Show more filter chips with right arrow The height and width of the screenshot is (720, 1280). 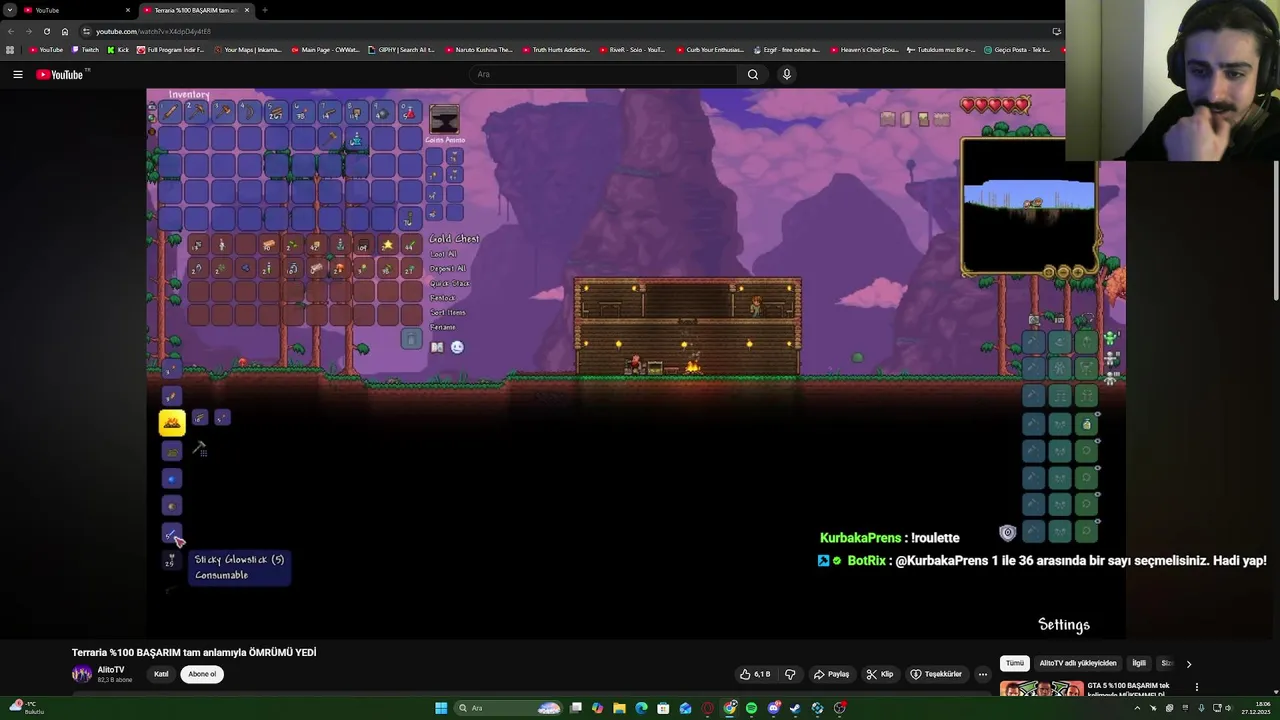tap(1188, 664)
